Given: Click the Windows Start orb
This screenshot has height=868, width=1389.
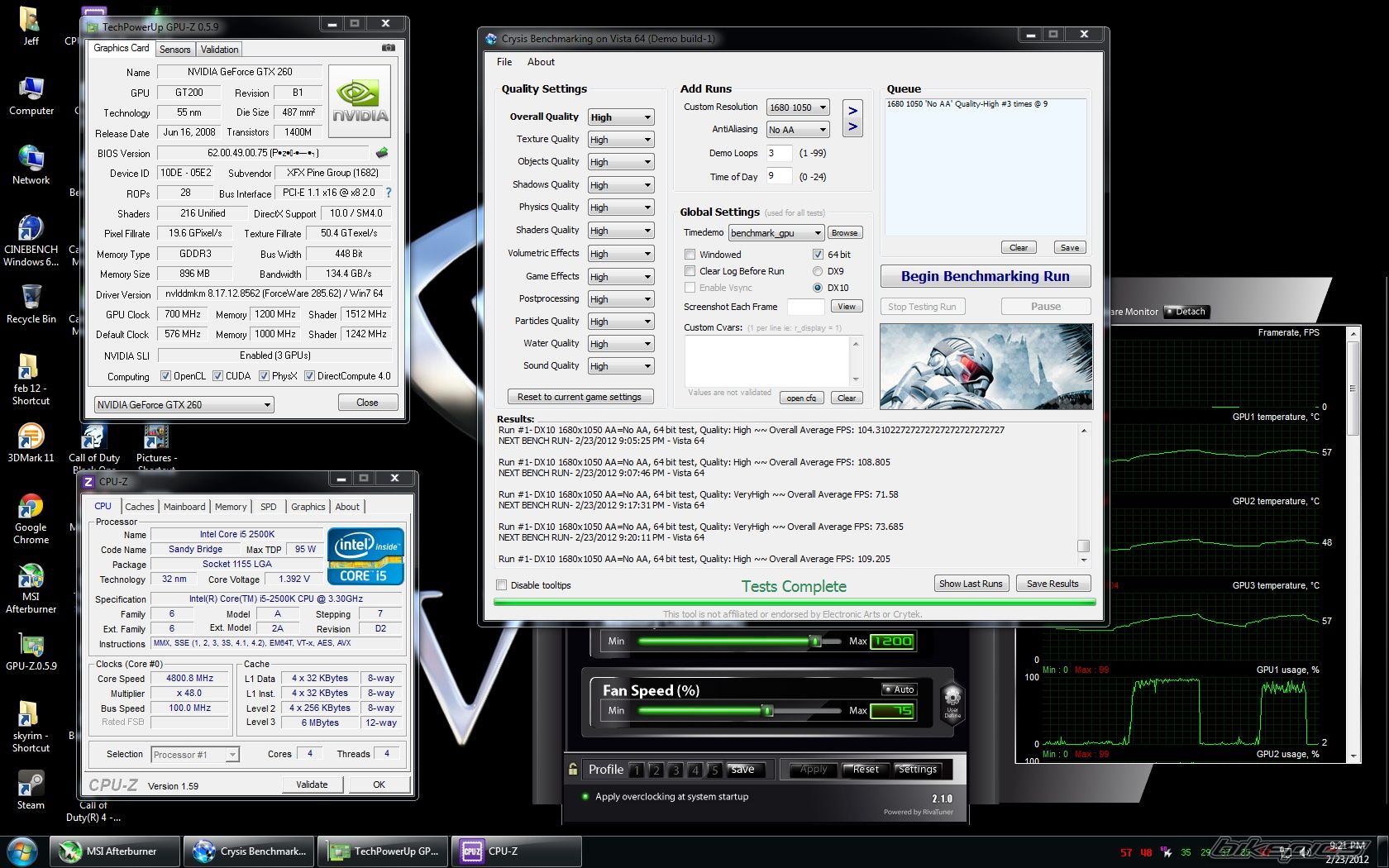Looking at the screenshot, I should coord(22,851).
